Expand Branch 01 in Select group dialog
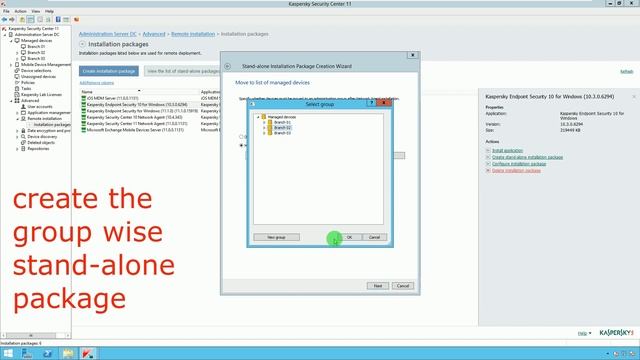Viewport: 640px width, 360px height. pos(264,122)
